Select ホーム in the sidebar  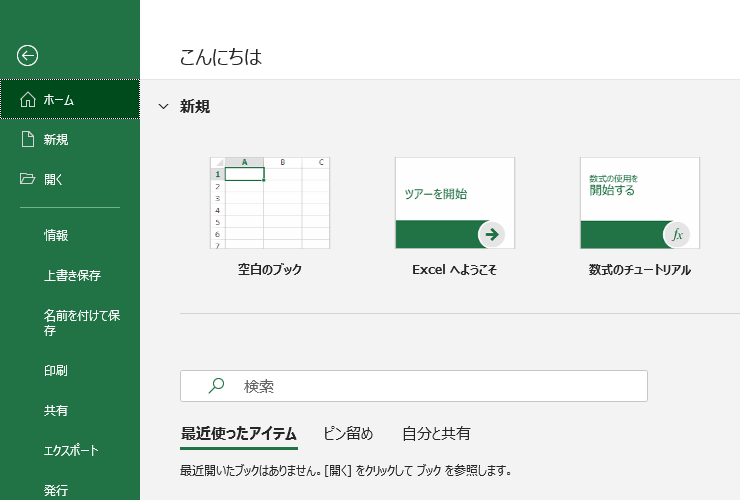[70, 99]
